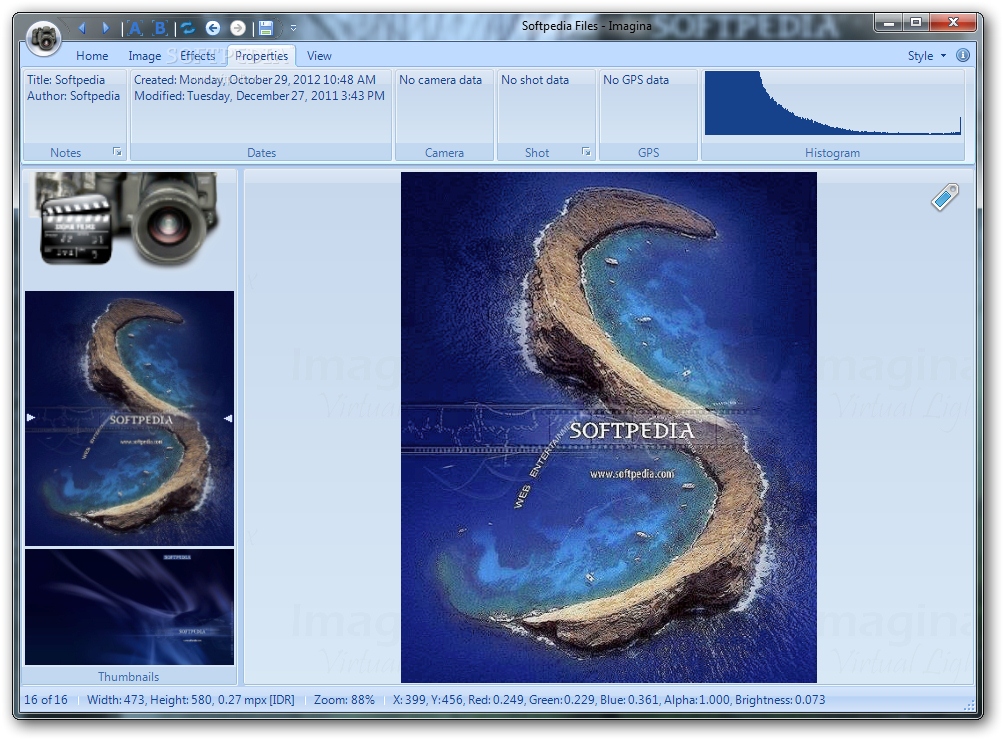This screenshot has height=740, width=1004.
Task: Close the Imagina window
Action: [953, 23]
